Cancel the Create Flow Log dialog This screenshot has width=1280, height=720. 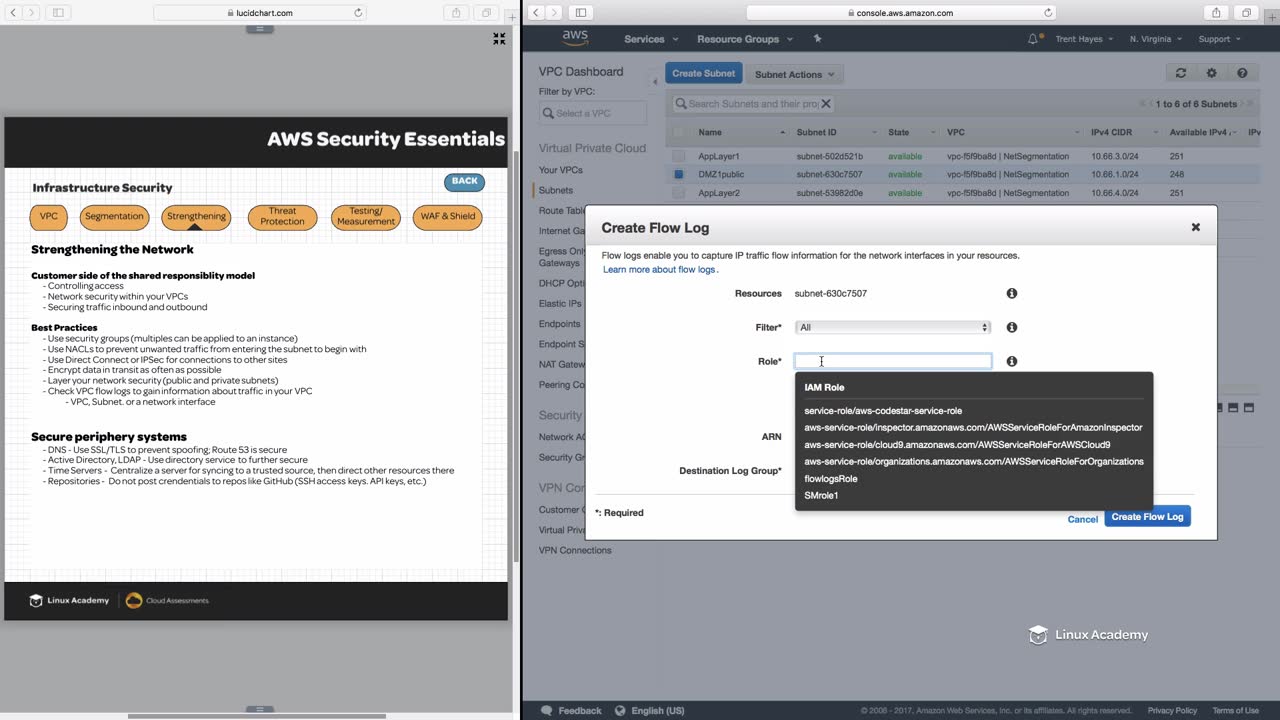[1082, 519]
